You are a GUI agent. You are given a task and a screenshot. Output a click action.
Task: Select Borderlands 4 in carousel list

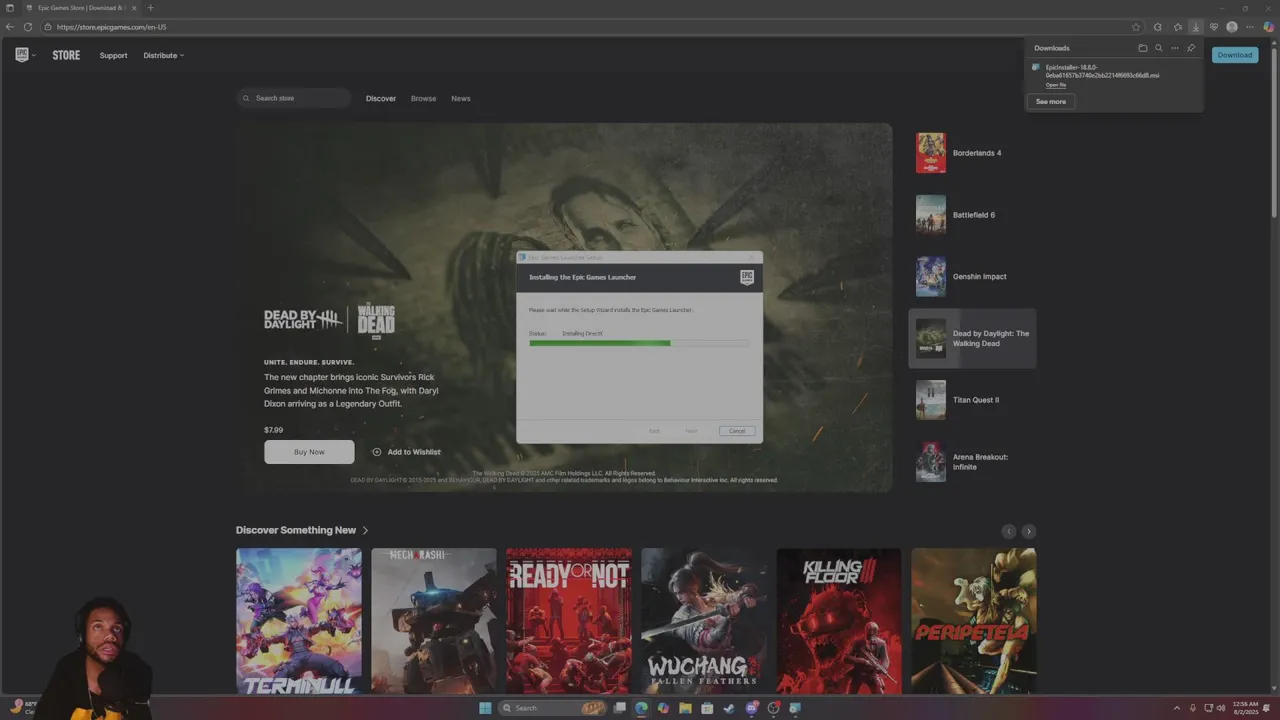point(972,153)
